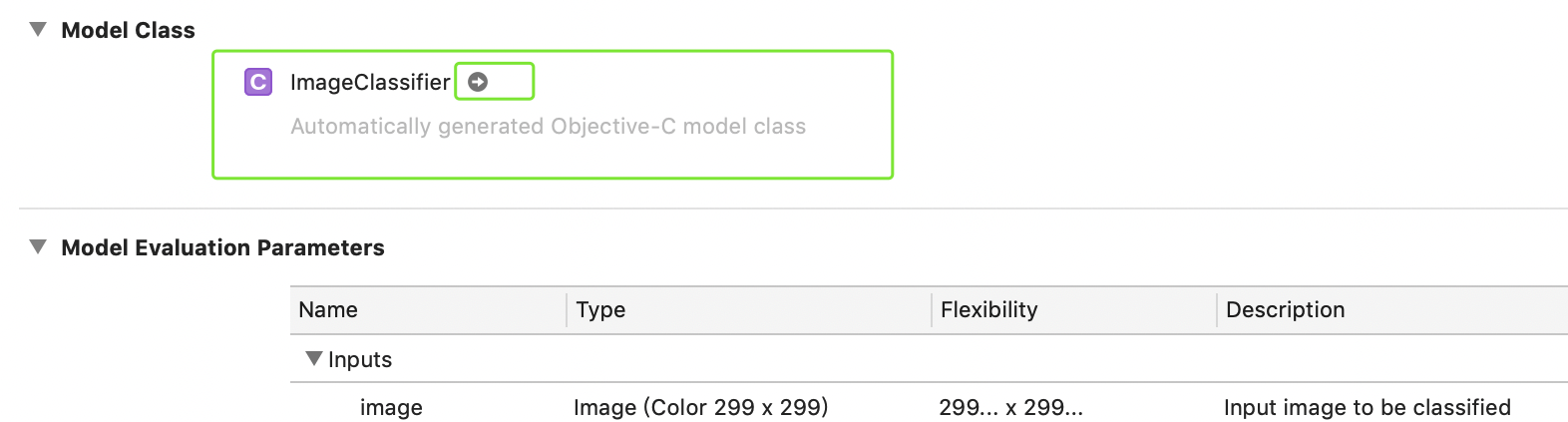Select the Inputs group row label

(360, 359)
